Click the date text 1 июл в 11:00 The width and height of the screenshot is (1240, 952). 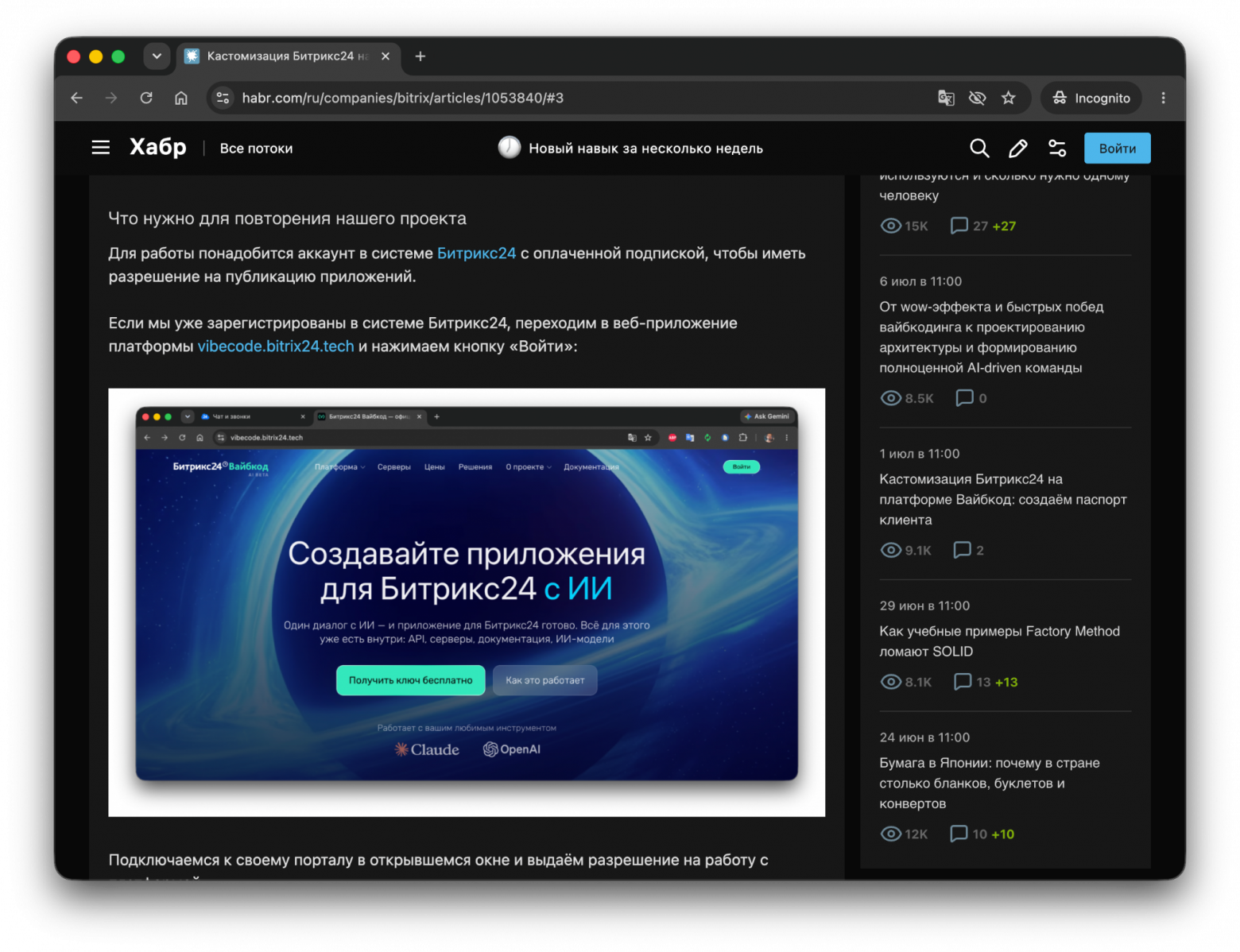[920, 454]
